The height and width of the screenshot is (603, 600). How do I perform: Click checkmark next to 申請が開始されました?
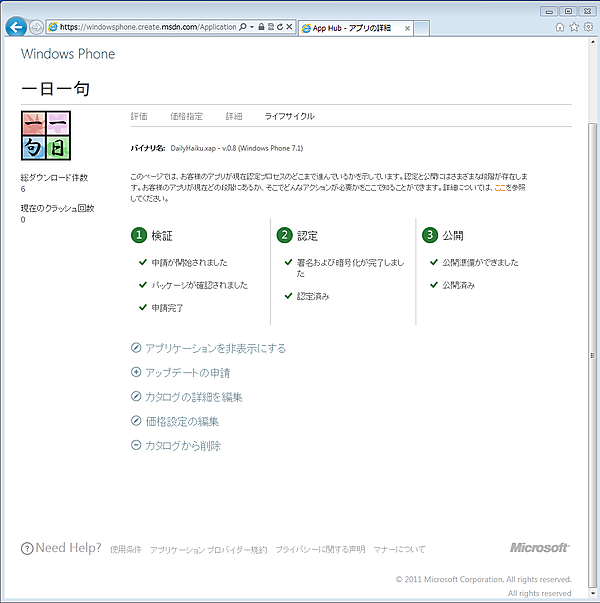click(143, 262)
